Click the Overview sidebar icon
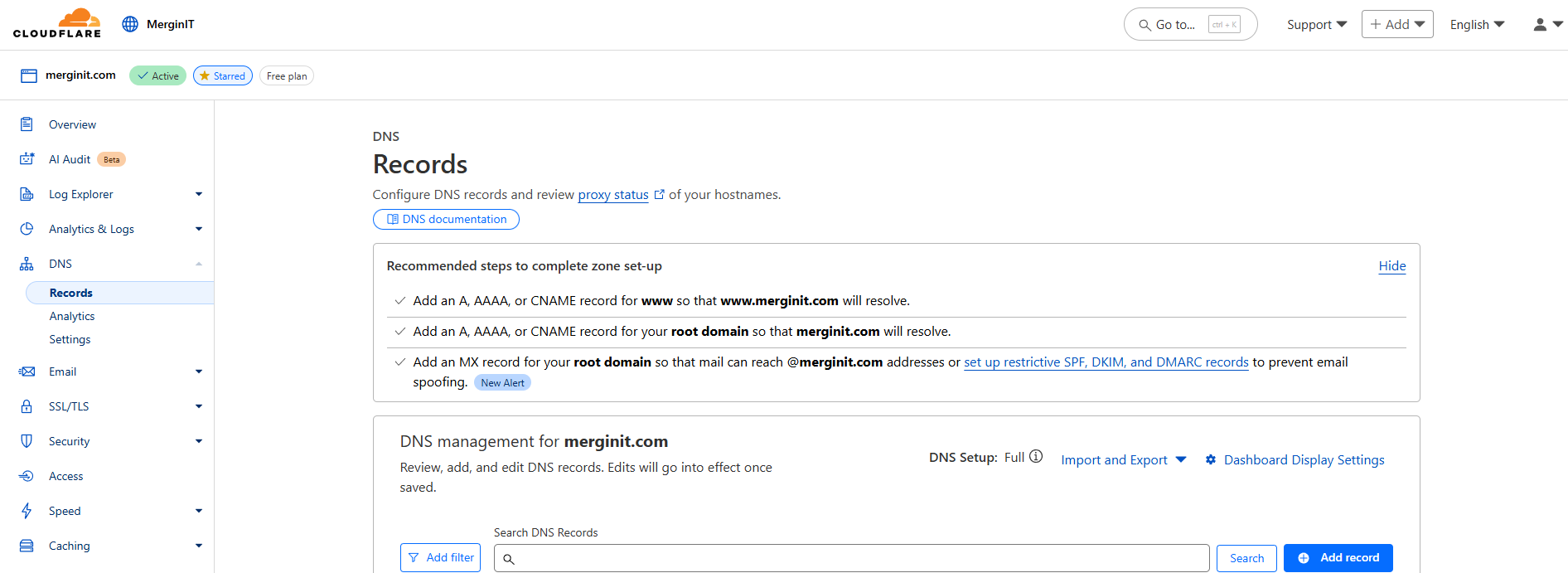This screenshot has height=573, width=1568. pos(27,124)
